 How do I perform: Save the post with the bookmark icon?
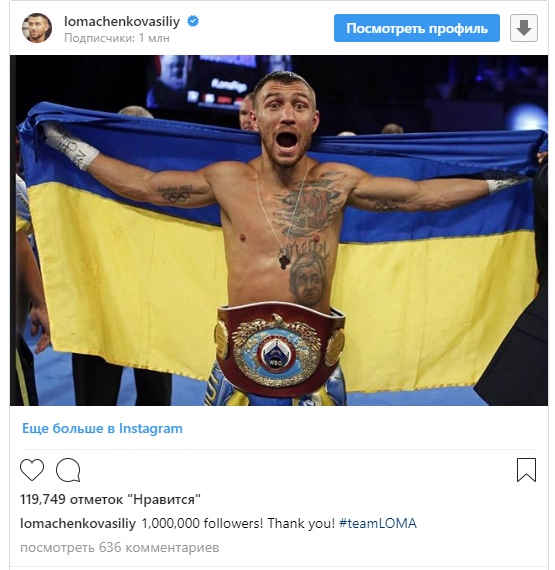(526, 470)
